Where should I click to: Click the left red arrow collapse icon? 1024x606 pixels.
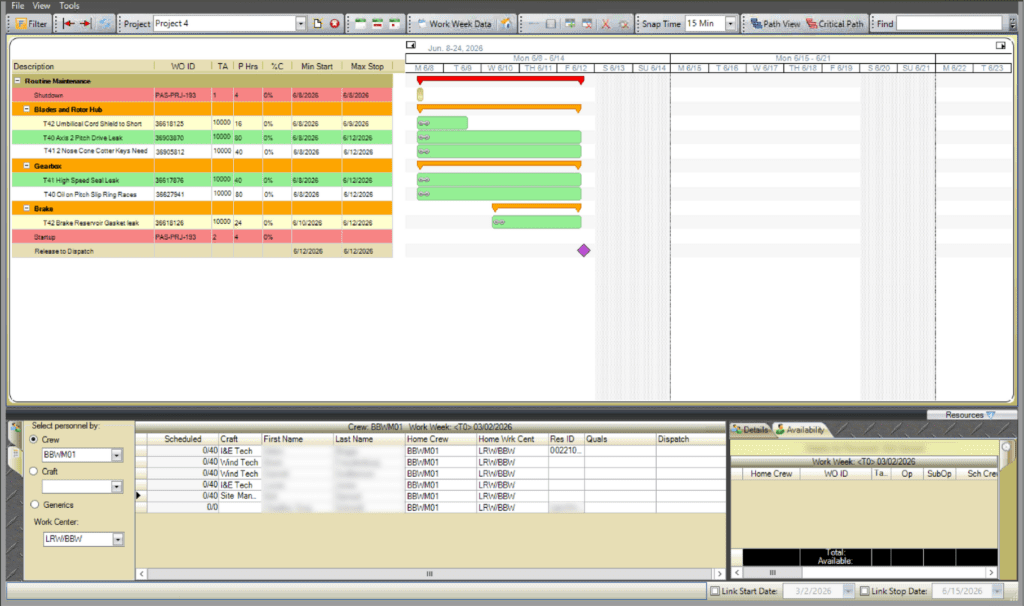tap(69, 23)
